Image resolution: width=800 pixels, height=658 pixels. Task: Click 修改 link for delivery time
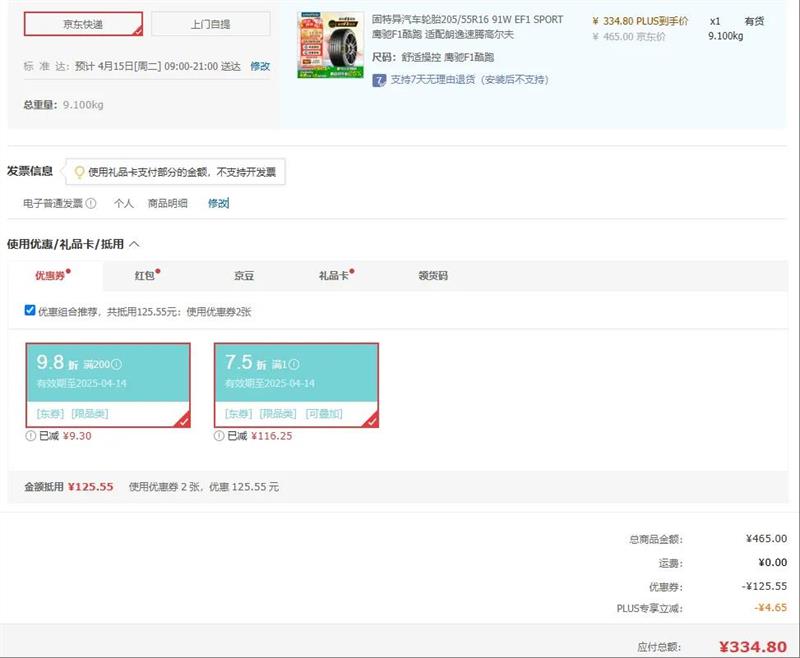click(x=260, y=66)
